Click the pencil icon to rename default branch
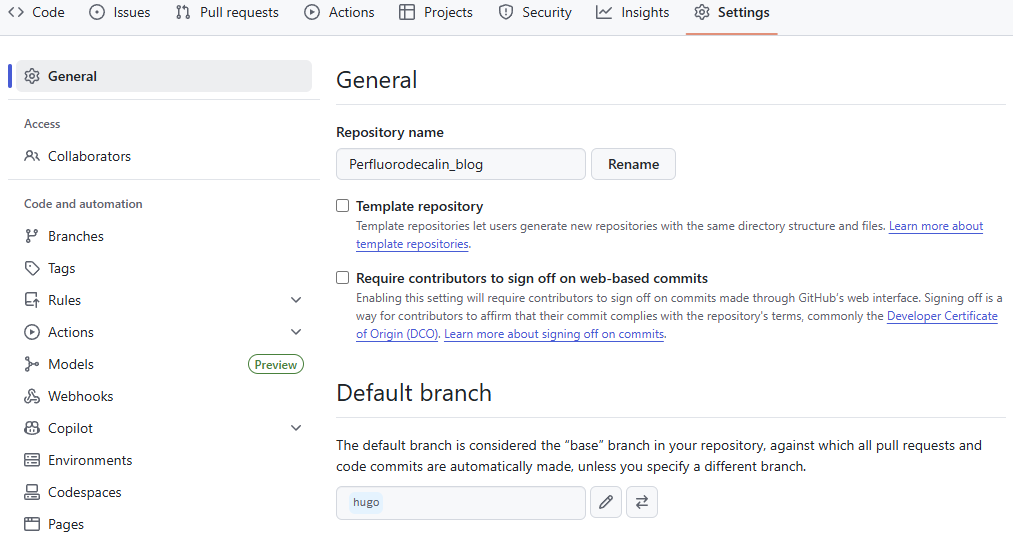 click(605, 503)
